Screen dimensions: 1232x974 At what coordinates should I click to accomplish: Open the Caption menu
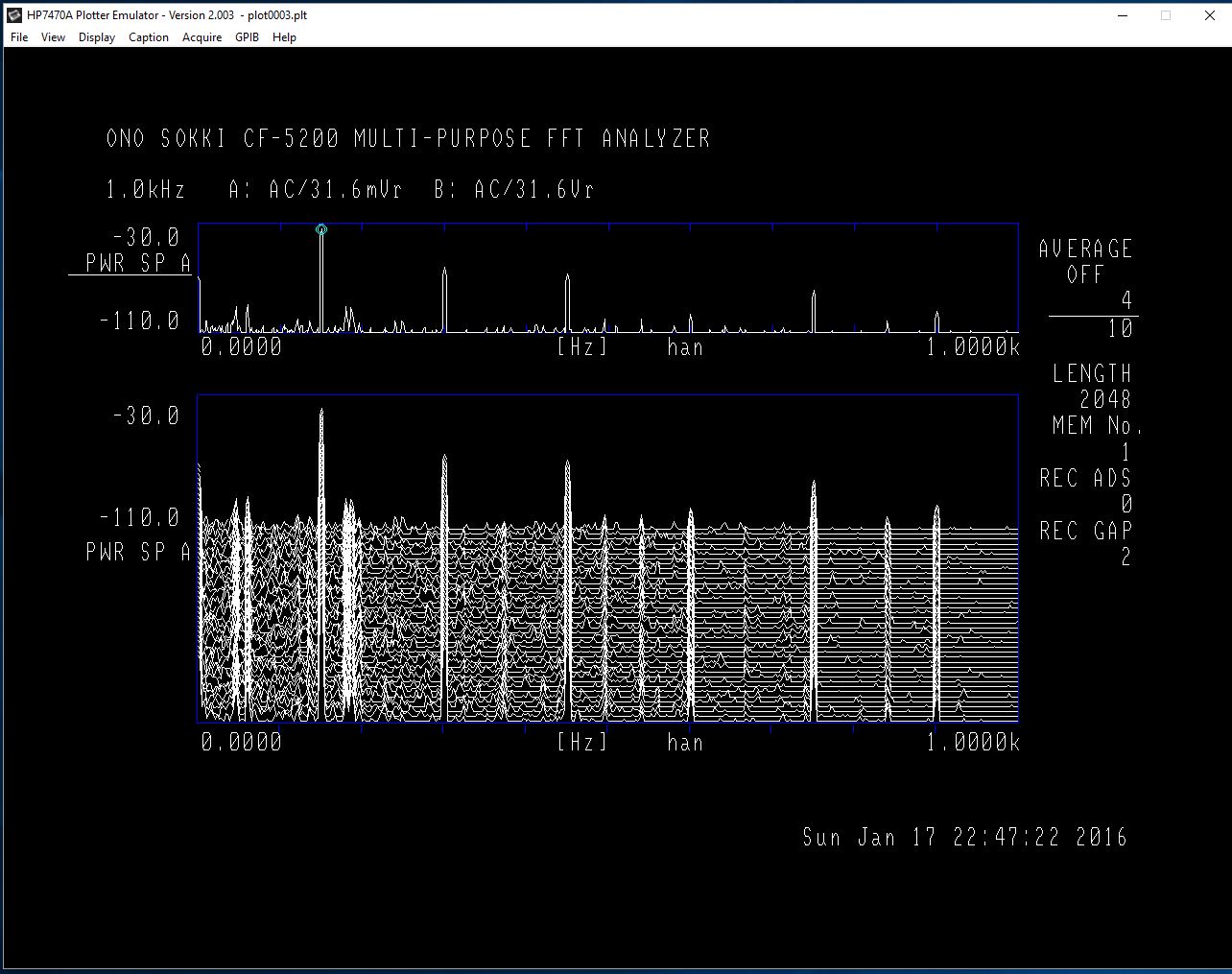tap(149, 37)
